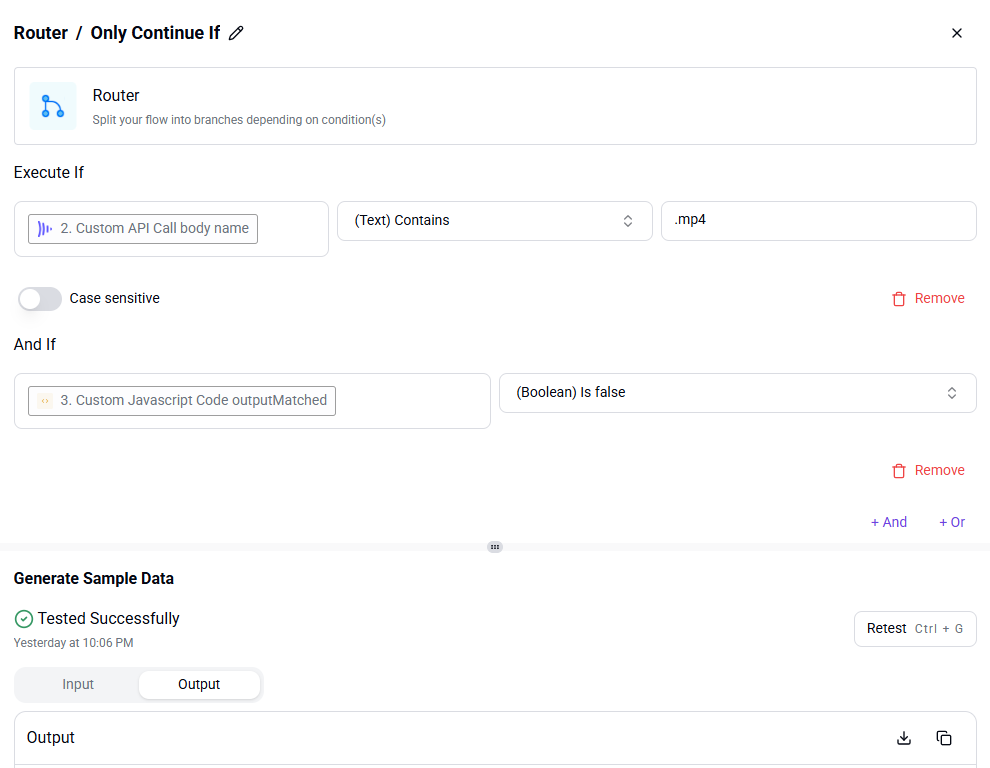Toggle the Case sensitive switch
This screenshot has height=768, width=990.
[40, 299]
